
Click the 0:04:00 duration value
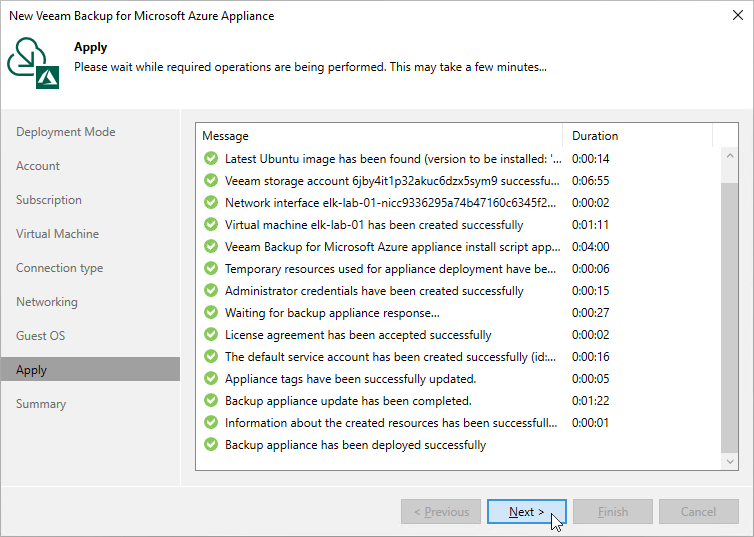pos(591,247)
